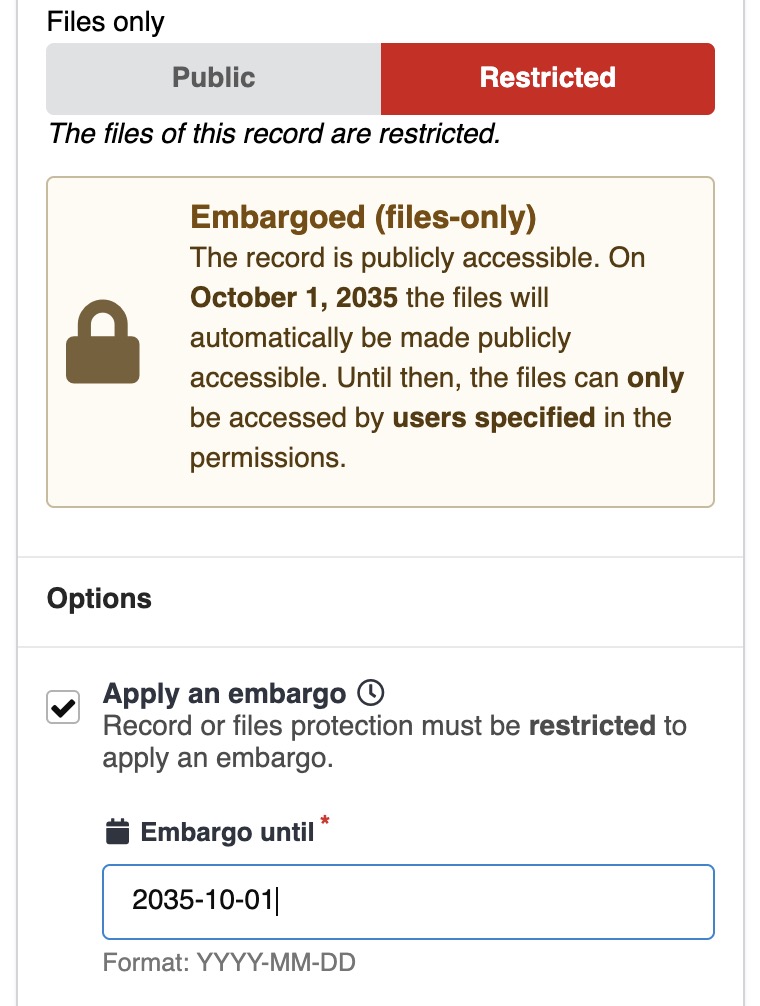Click bold restricted word in embargo hint
This screenshot has height=1006, width=760.
coord(592,725)
